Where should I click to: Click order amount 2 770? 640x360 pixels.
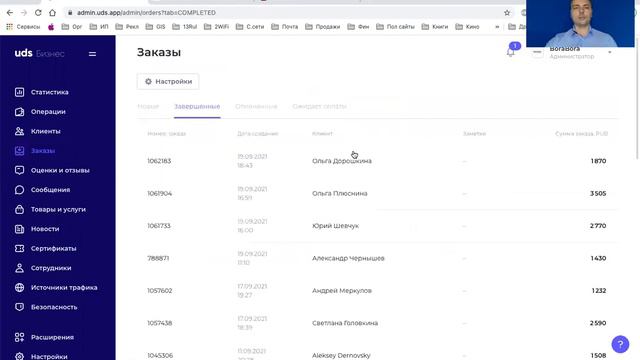pos(598,226)
